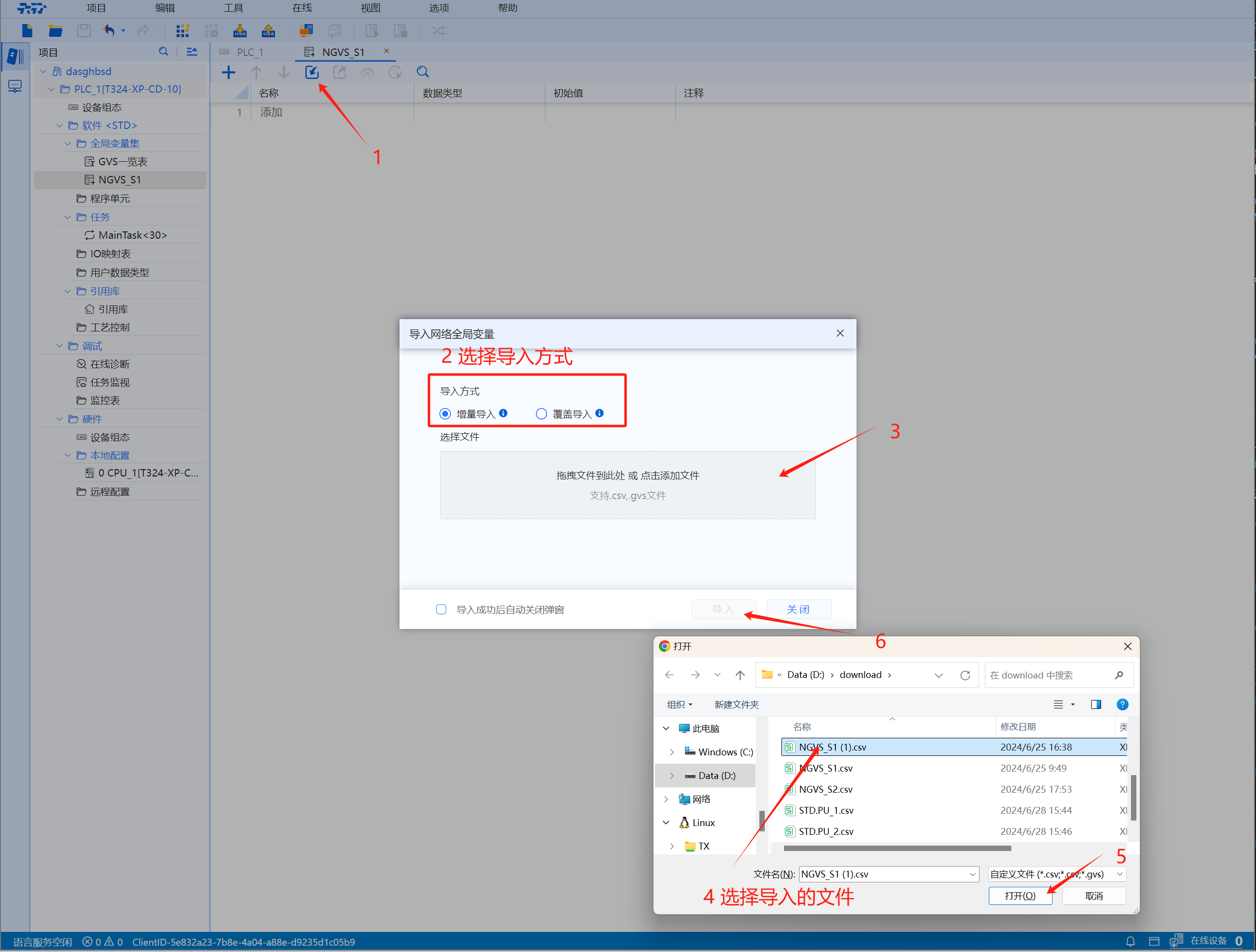Viewport: 1256px width, 952px height.
Task: Open the file type filter dropdown
Action: click(1056, 874)
